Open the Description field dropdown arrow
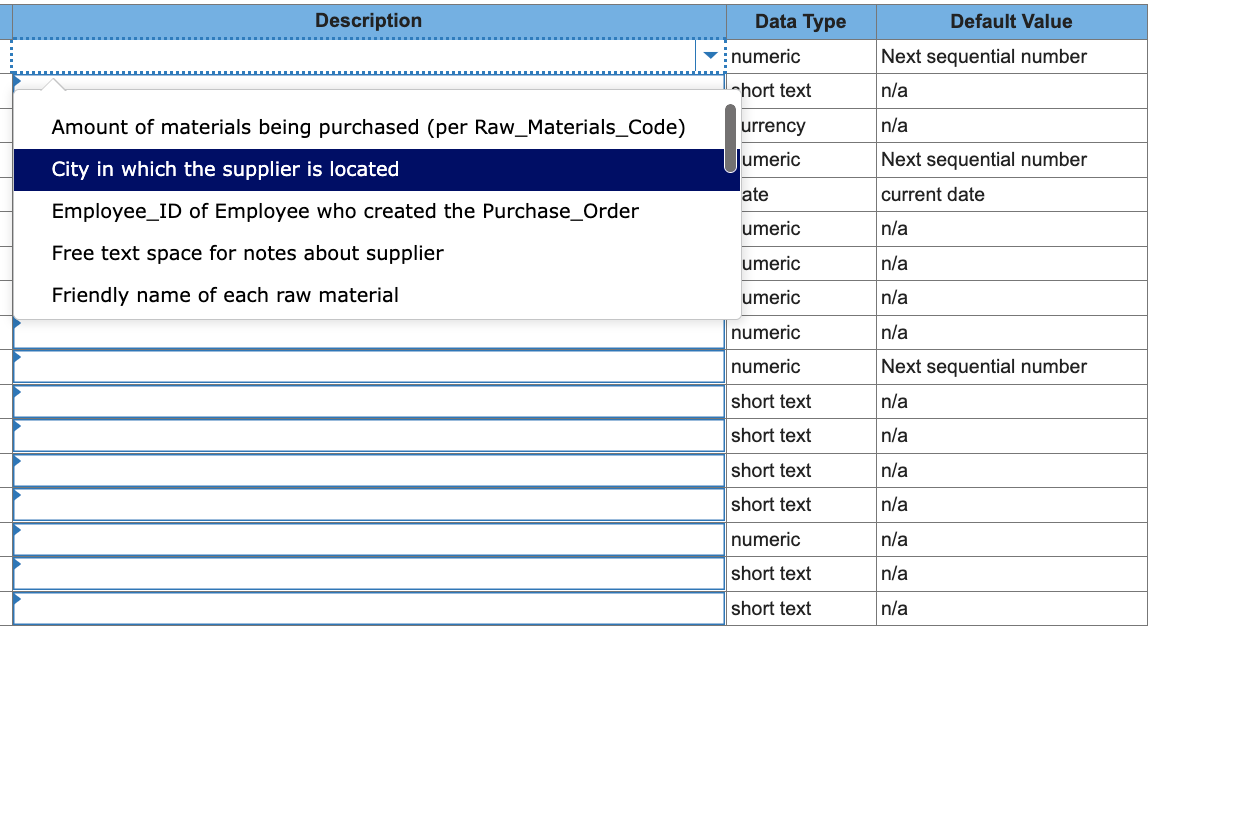The width and height of the screenshot is (1256, 828). tap(710, 56)
